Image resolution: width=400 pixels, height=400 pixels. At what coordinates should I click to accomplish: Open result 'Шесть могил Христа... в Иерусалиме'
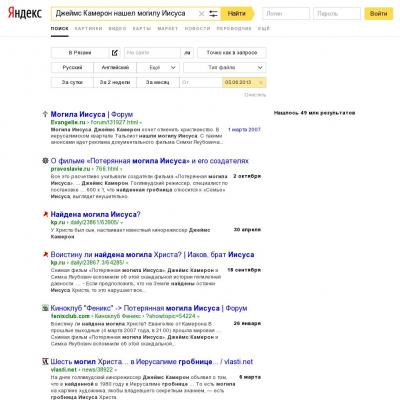pyautogui.click(x=152, y=362)
